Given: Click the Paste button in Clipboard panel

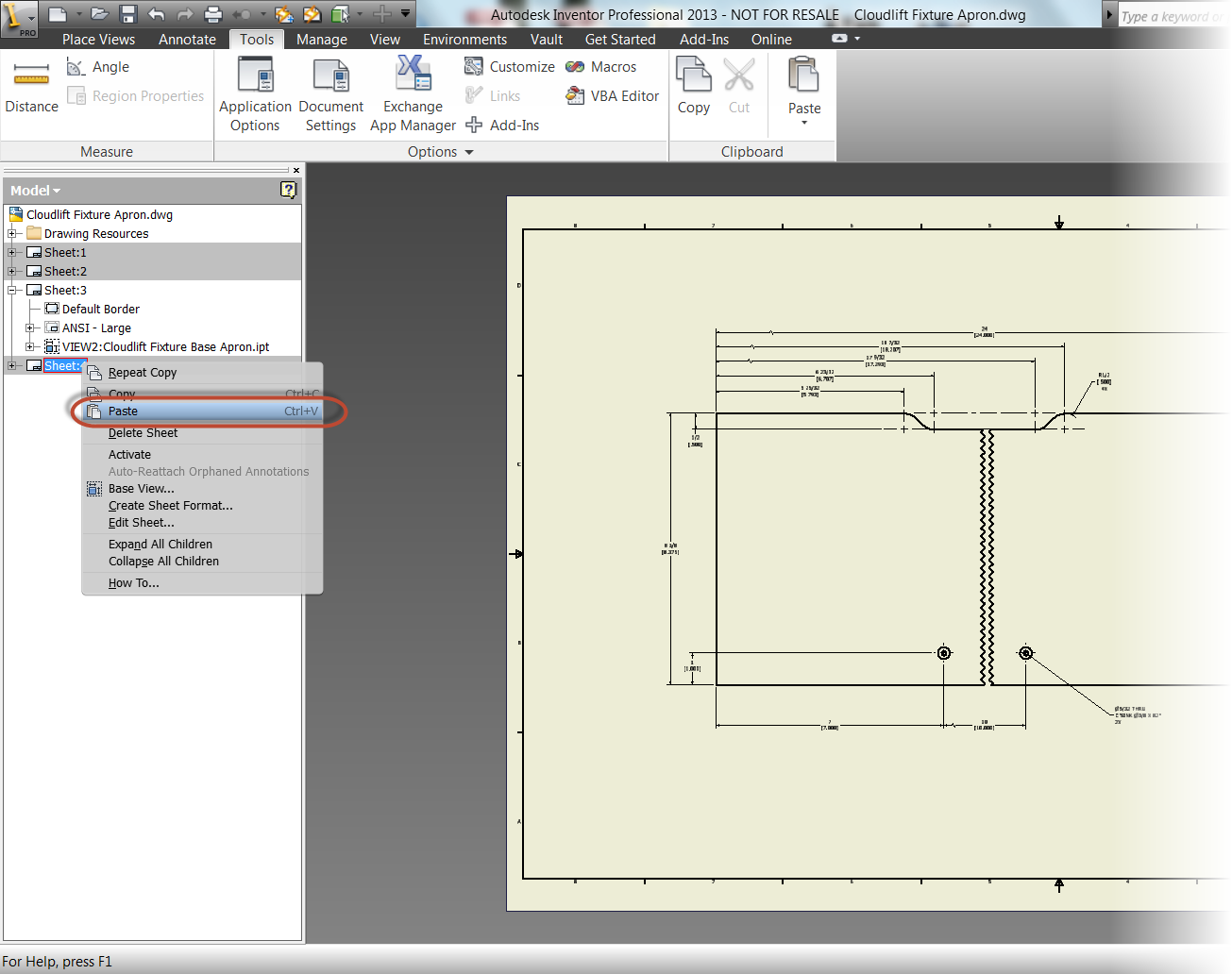Looking at the screenshot, I should (804, 85).
